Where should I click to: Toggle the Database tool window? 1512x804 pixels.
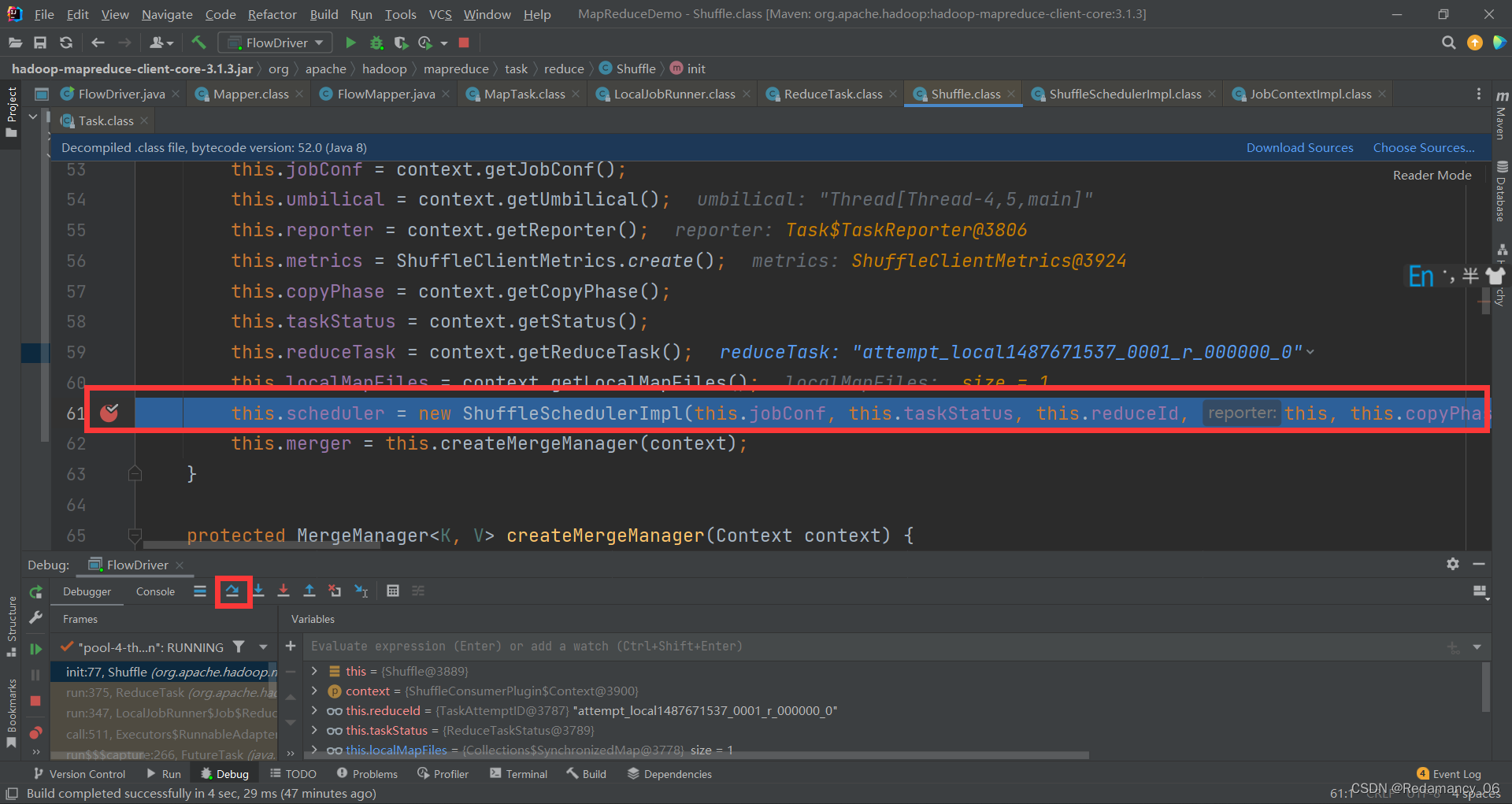[x=1501, y=191]
